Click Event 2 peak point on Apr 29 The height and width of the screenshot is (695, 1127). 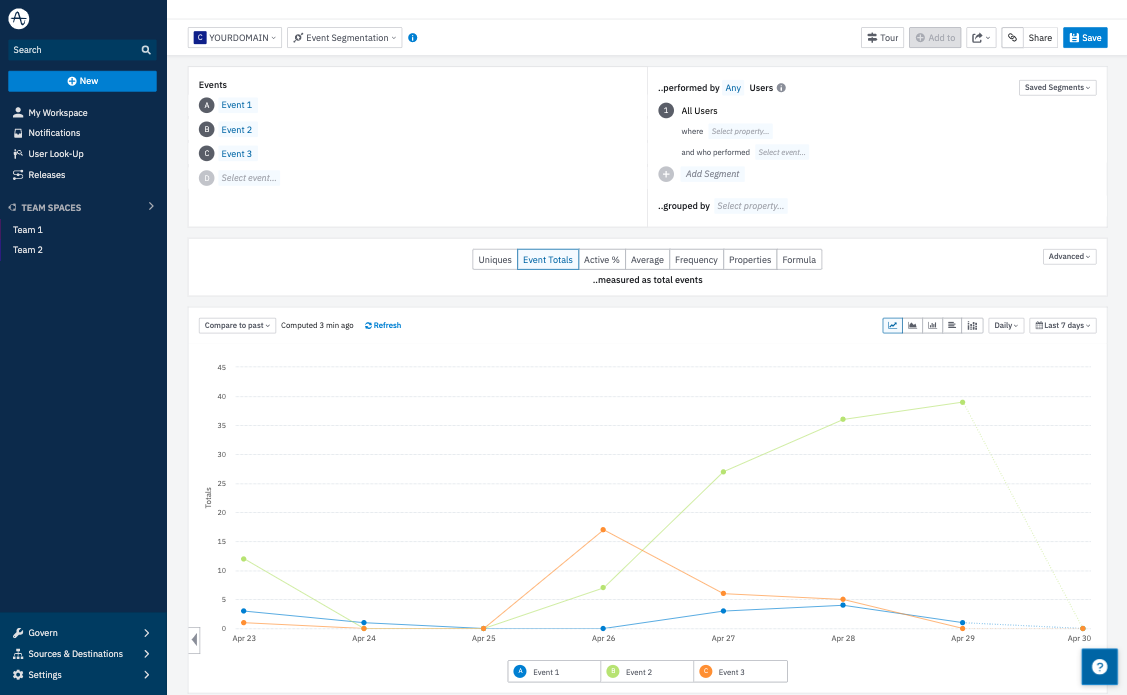pyautogui.click(x=962, y=402)
